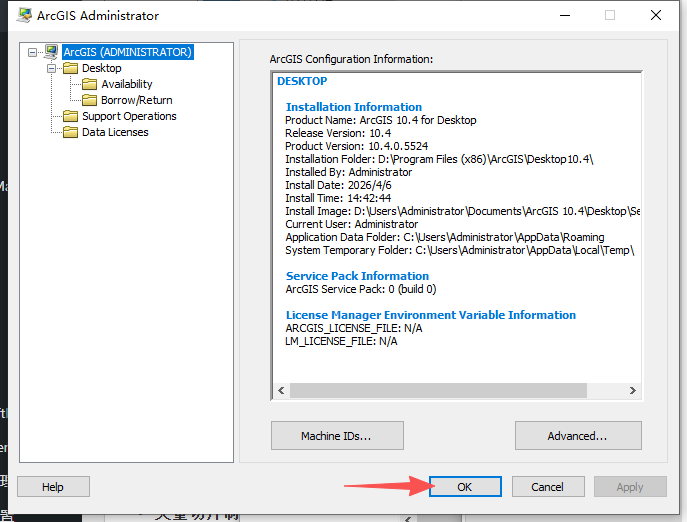Click the ArcGIS computer icon in tree
This screenshot has width=687, height=522.
click(x=51, y=52)
